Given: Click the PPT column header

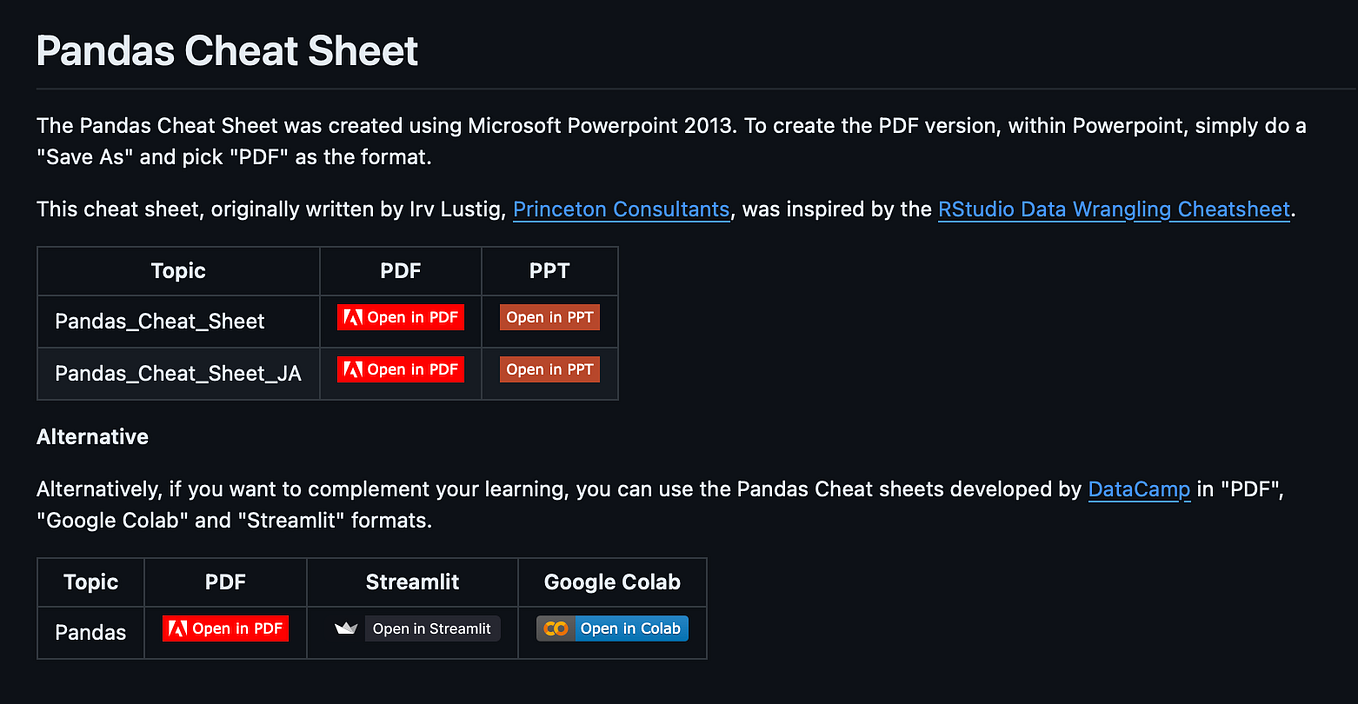Looking at the screenshot, I should [x=549, y=271].
